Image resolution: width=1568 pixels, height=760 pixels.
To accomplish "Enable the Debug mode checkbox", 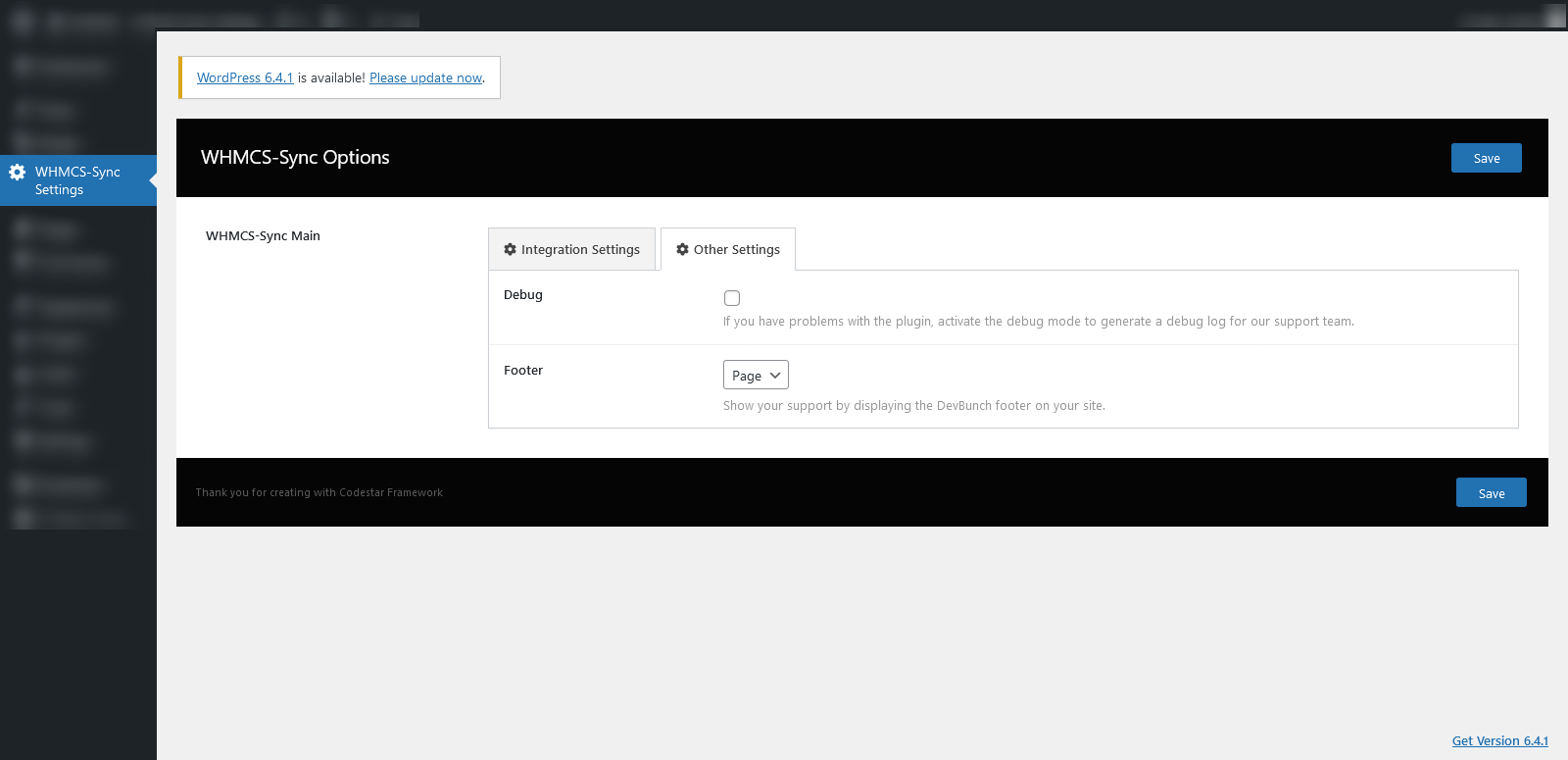I will pos(732,298).
